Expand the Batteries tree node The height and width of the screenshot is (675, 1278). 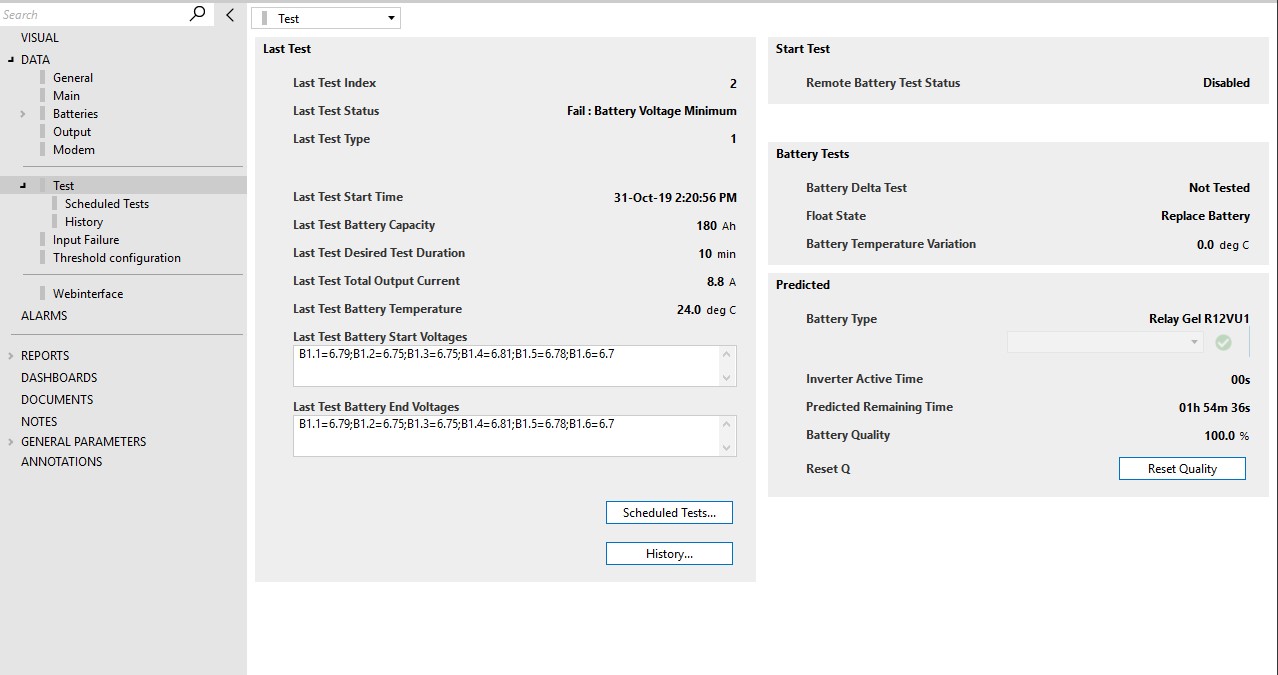tap(23, 114)
